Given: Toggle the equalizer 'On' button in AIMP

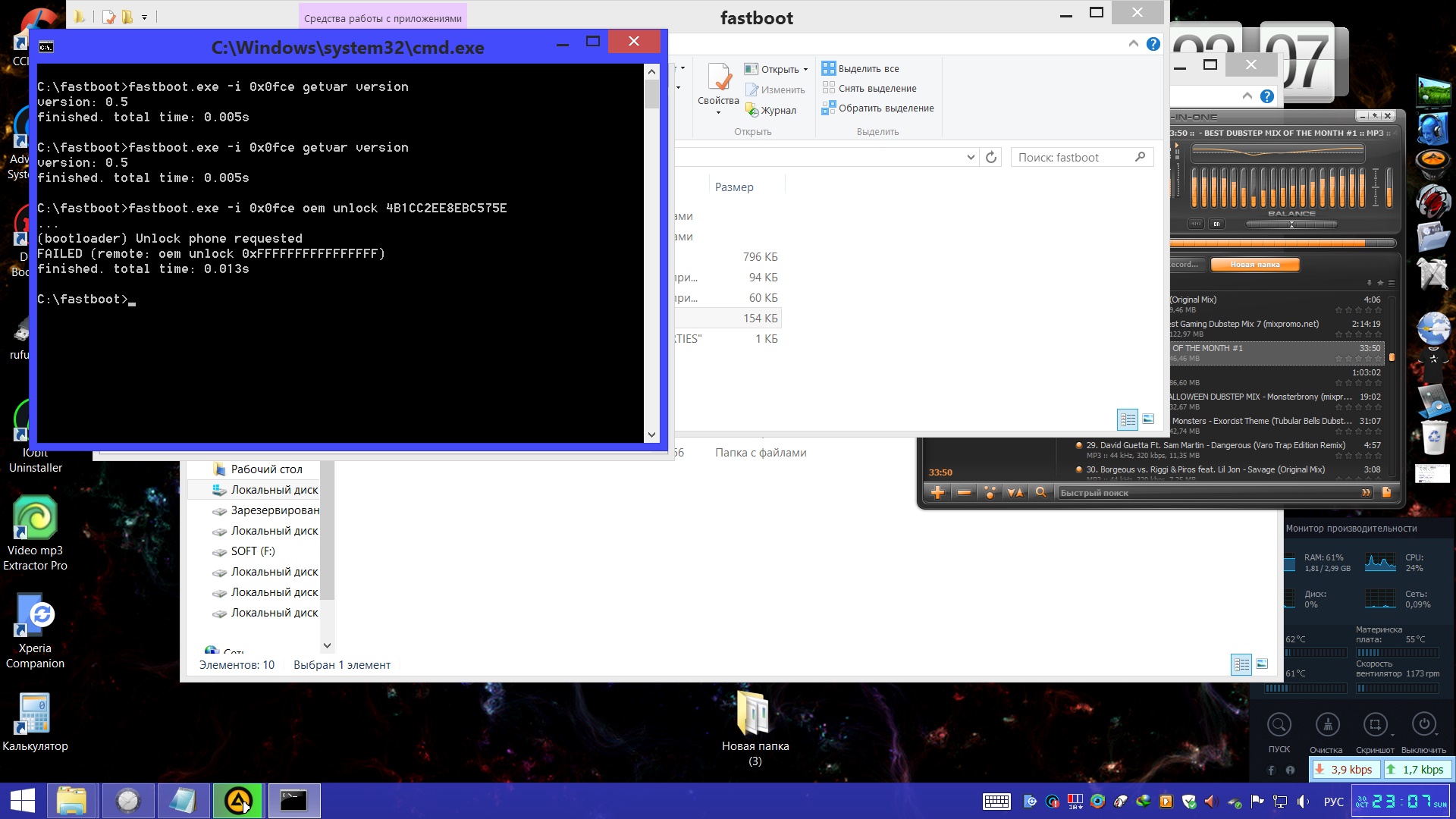Looking at the screenshot, I should [x=1216, y=224].
